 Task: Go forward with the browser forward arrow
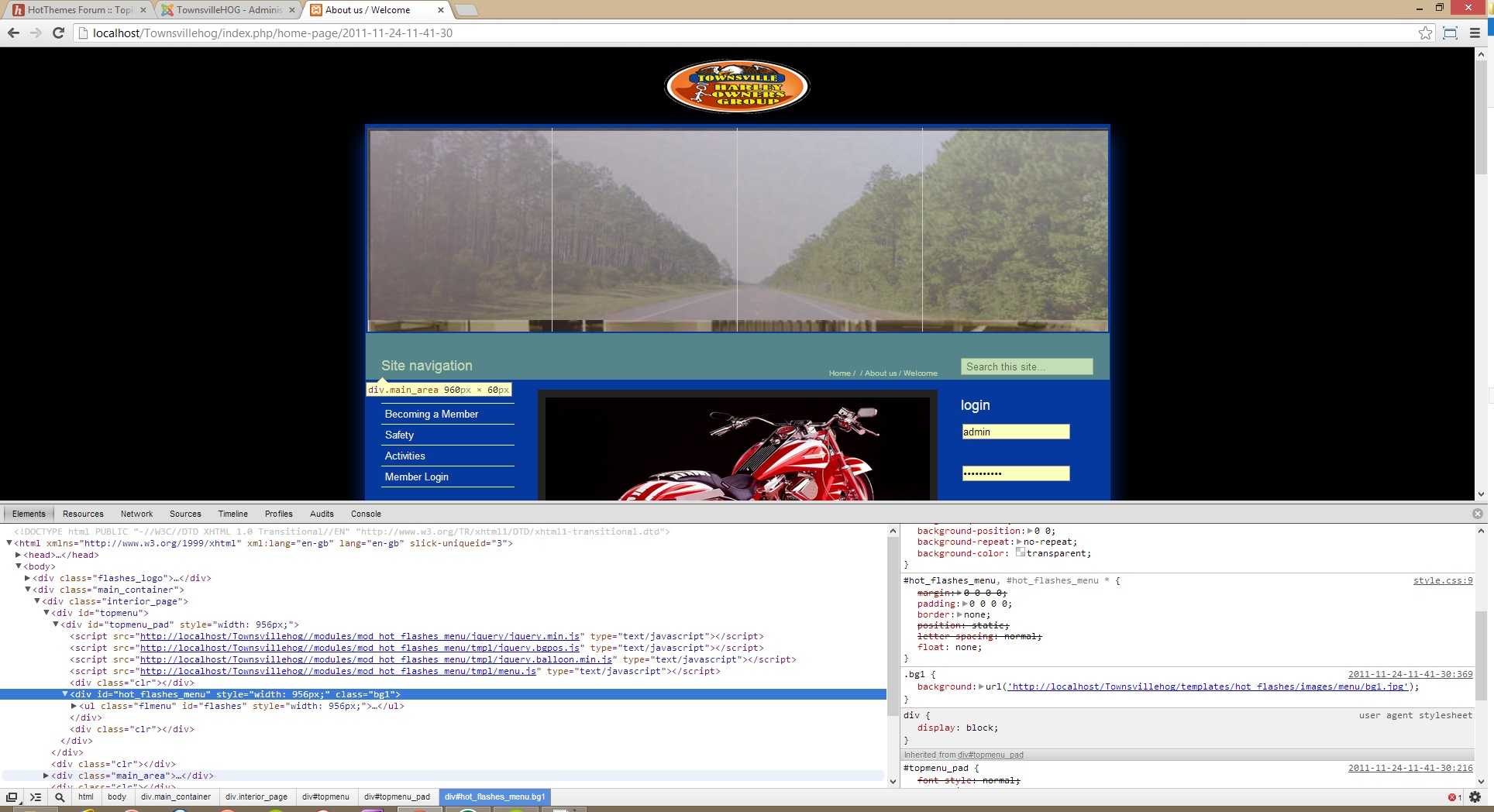tap(36, 33)
